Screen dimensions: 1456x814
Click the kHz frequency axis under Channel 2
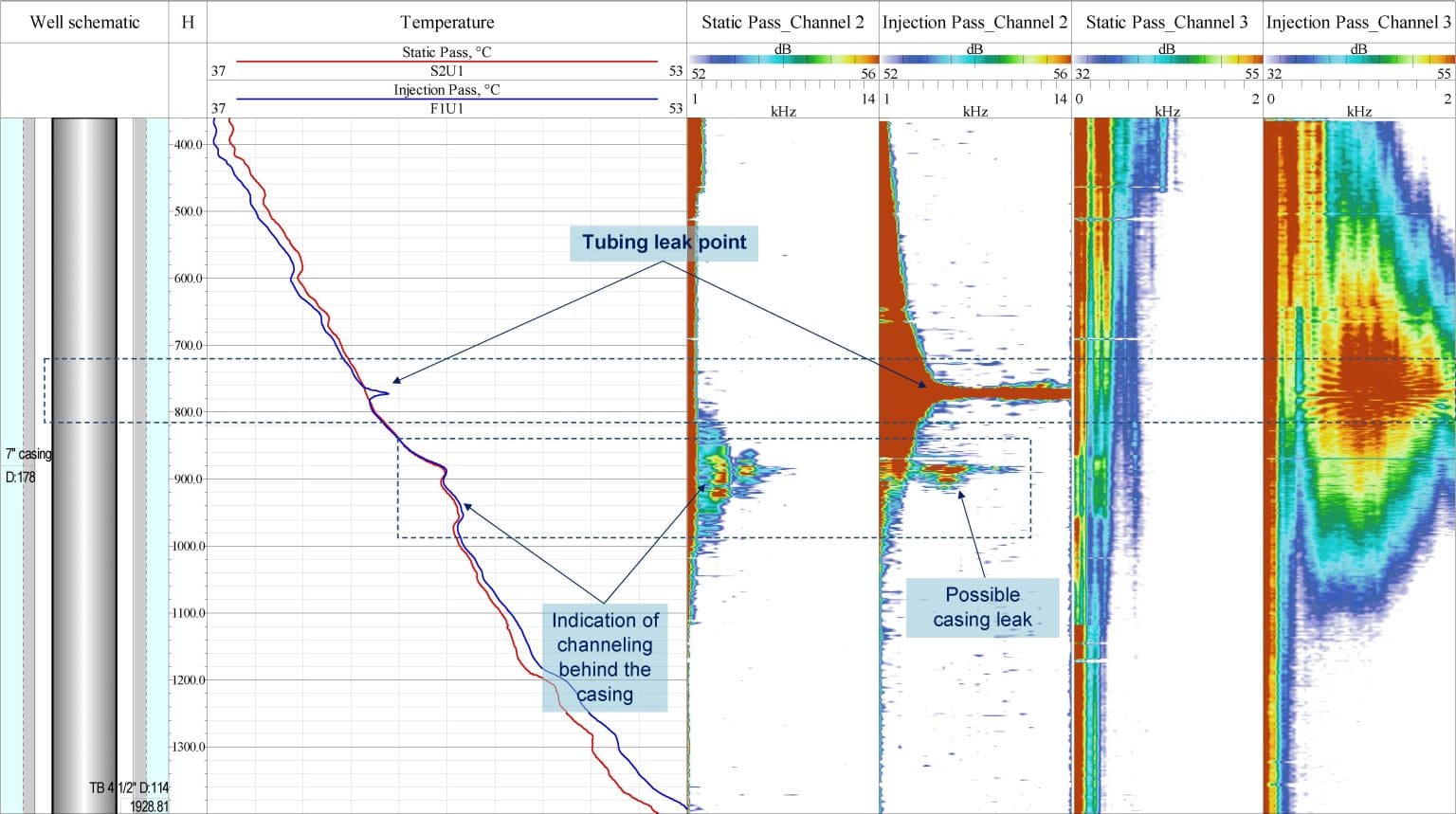pos(783,111)
